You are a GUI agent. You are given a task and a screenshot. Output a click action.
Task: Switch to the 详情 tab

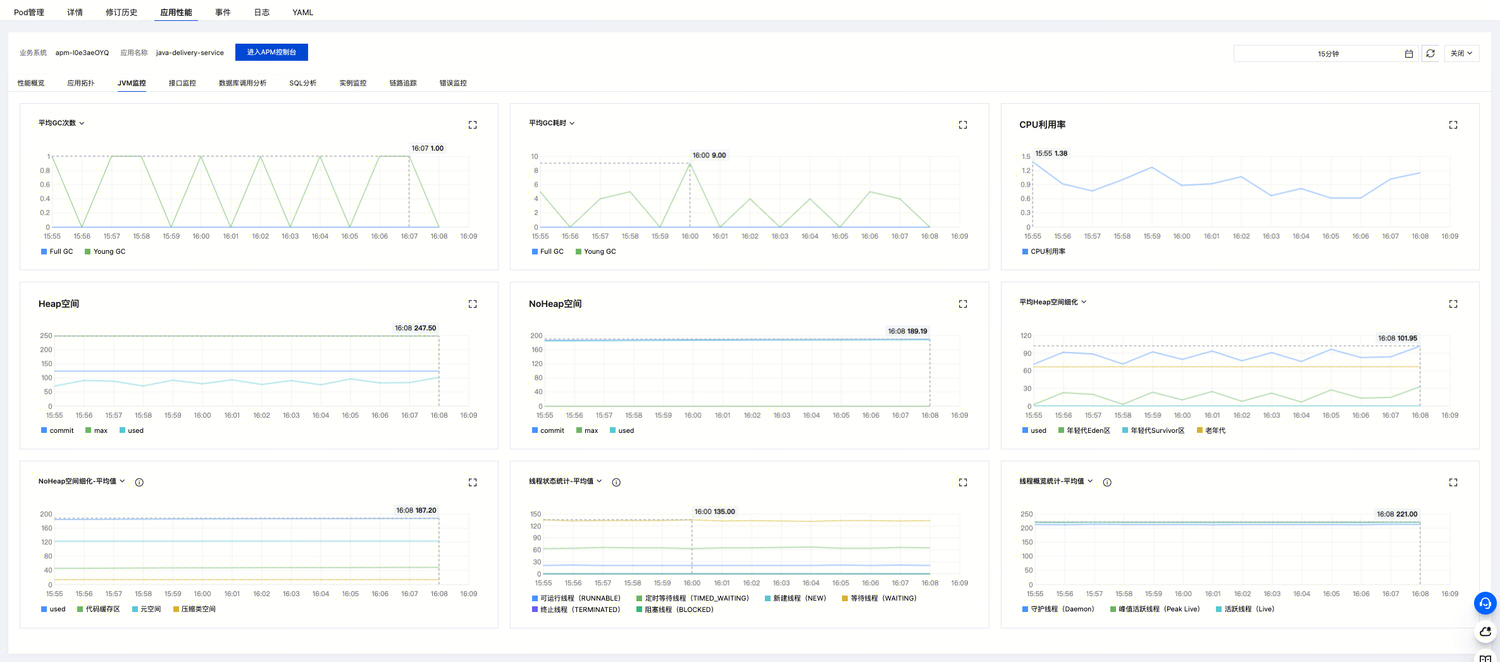pos(75,13)
